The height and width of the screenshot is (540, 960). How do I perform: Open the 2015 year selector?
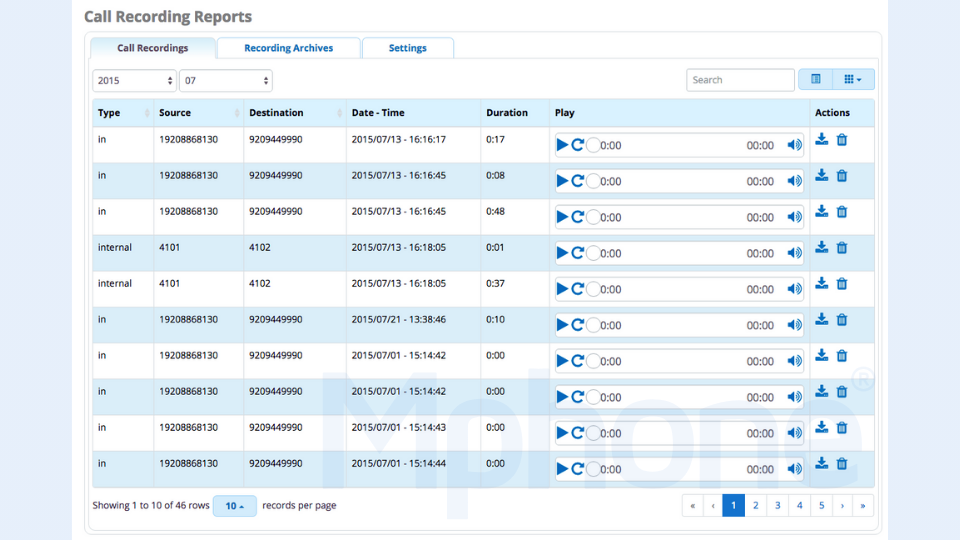[135, 81]
